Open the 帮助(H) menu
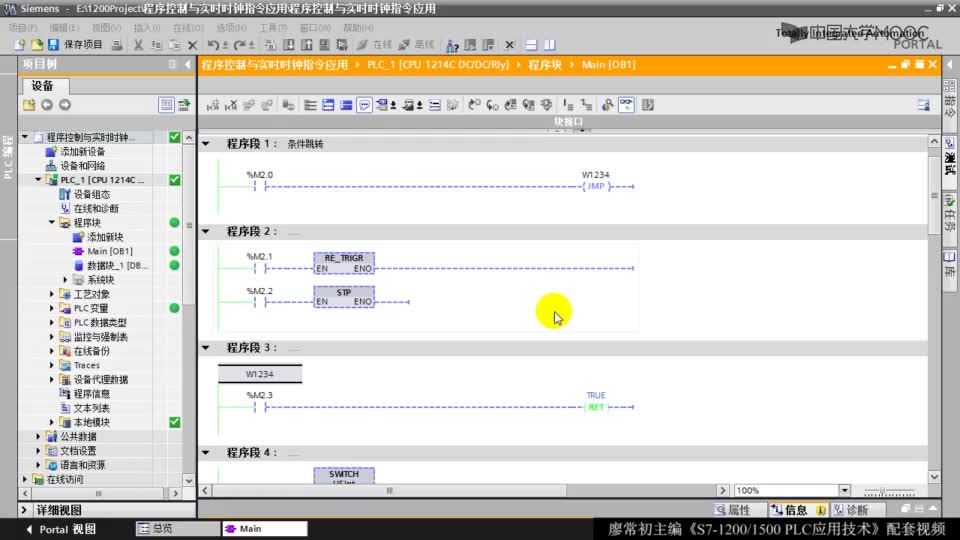Screen dimensions: 960x540 pyautogui.click(x=358, y=28)
